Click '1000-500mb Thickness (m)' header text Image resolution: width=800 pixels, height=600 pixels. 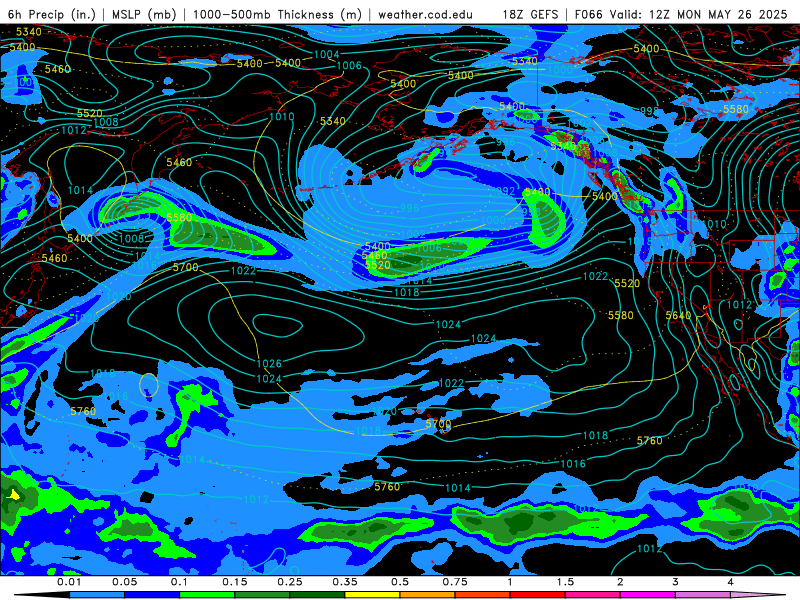(x=277, y=14)
